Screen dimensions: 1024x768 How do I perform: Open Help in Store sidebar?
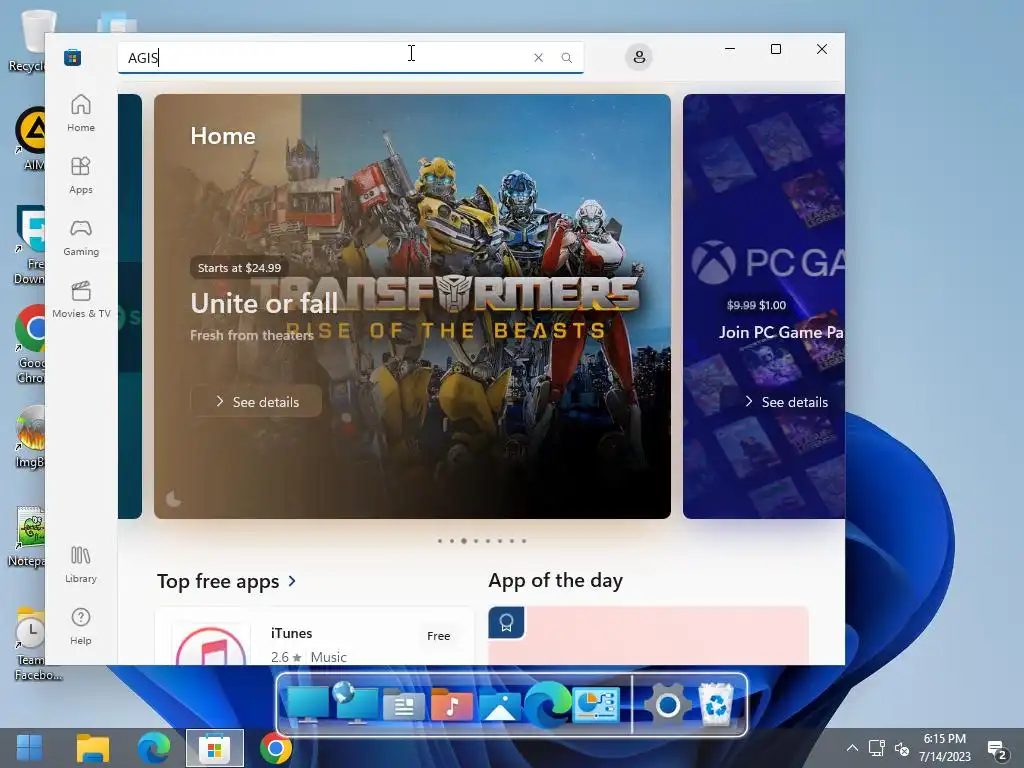[x=81, y=626]
